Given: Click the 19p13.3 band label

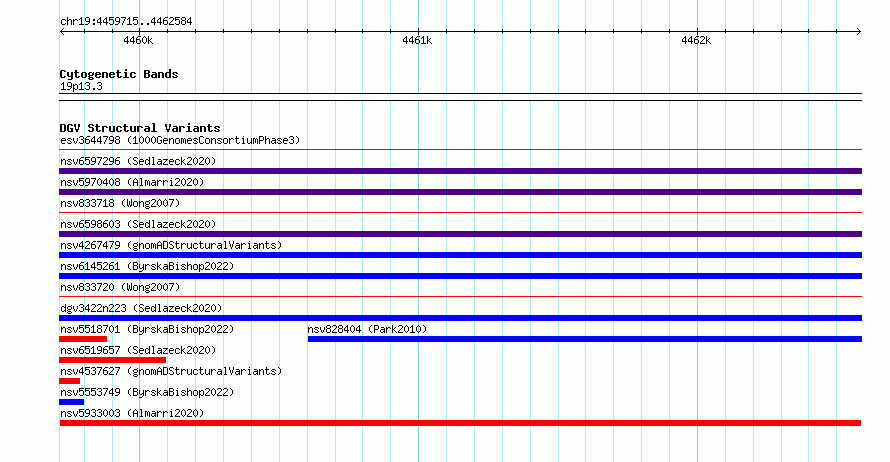Looking at the screenshot, I should [81, 86].
